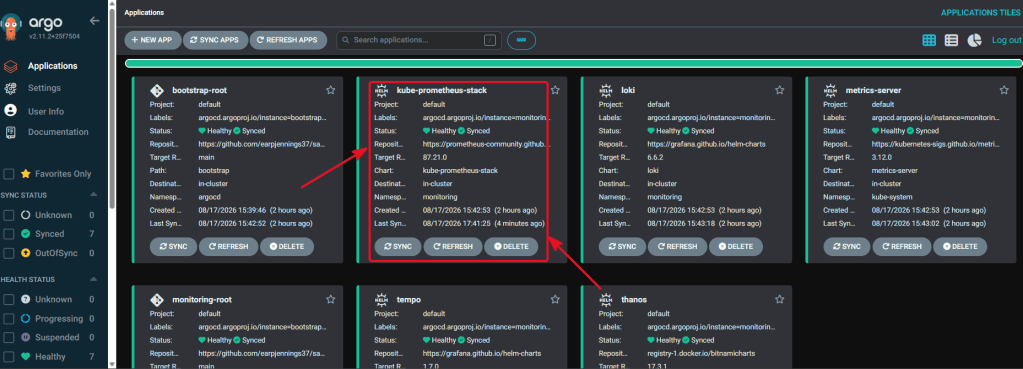Collapse the SYNC STATUS section
The image size is (1023, 369).
93,195
